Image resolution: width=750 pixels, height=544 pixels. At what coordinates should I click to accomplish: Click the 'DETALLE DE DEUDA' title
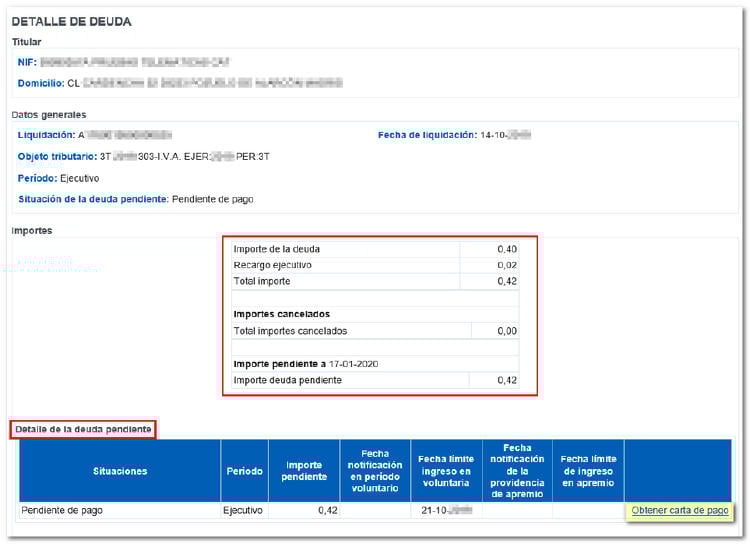(x=71, y=22)
